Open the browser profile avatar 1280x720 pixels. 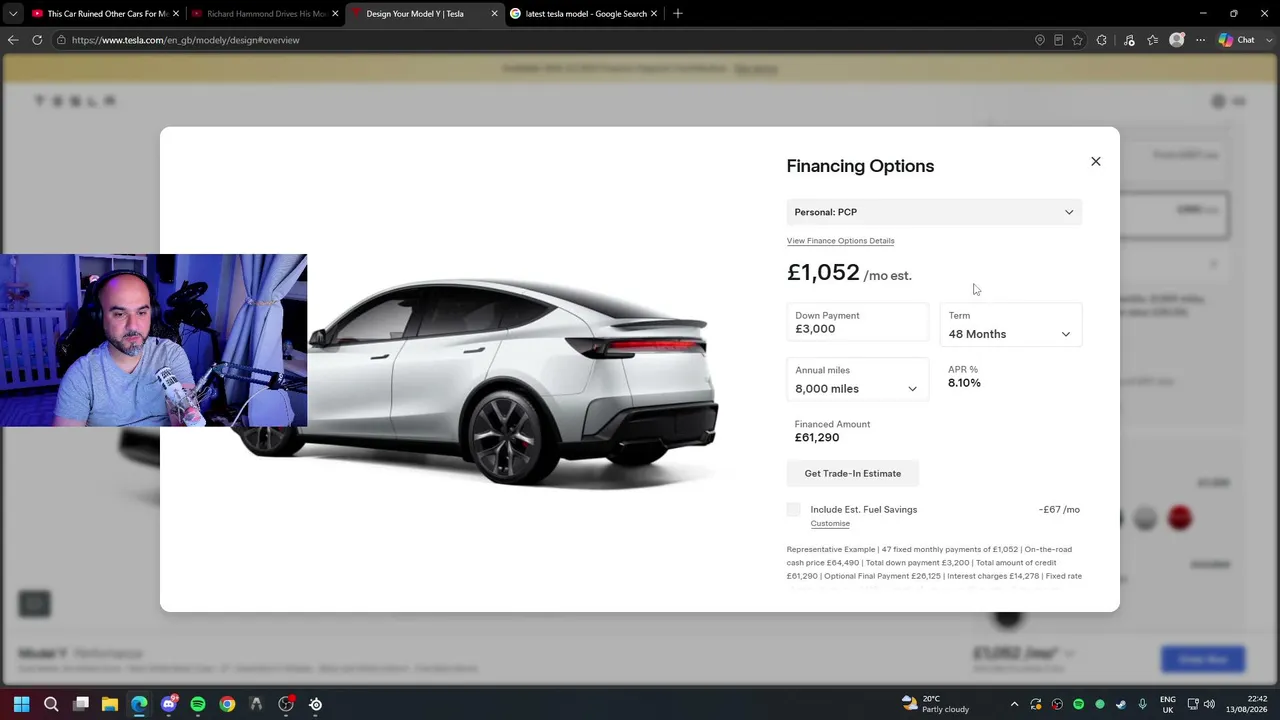click(x=1177, y=40)
